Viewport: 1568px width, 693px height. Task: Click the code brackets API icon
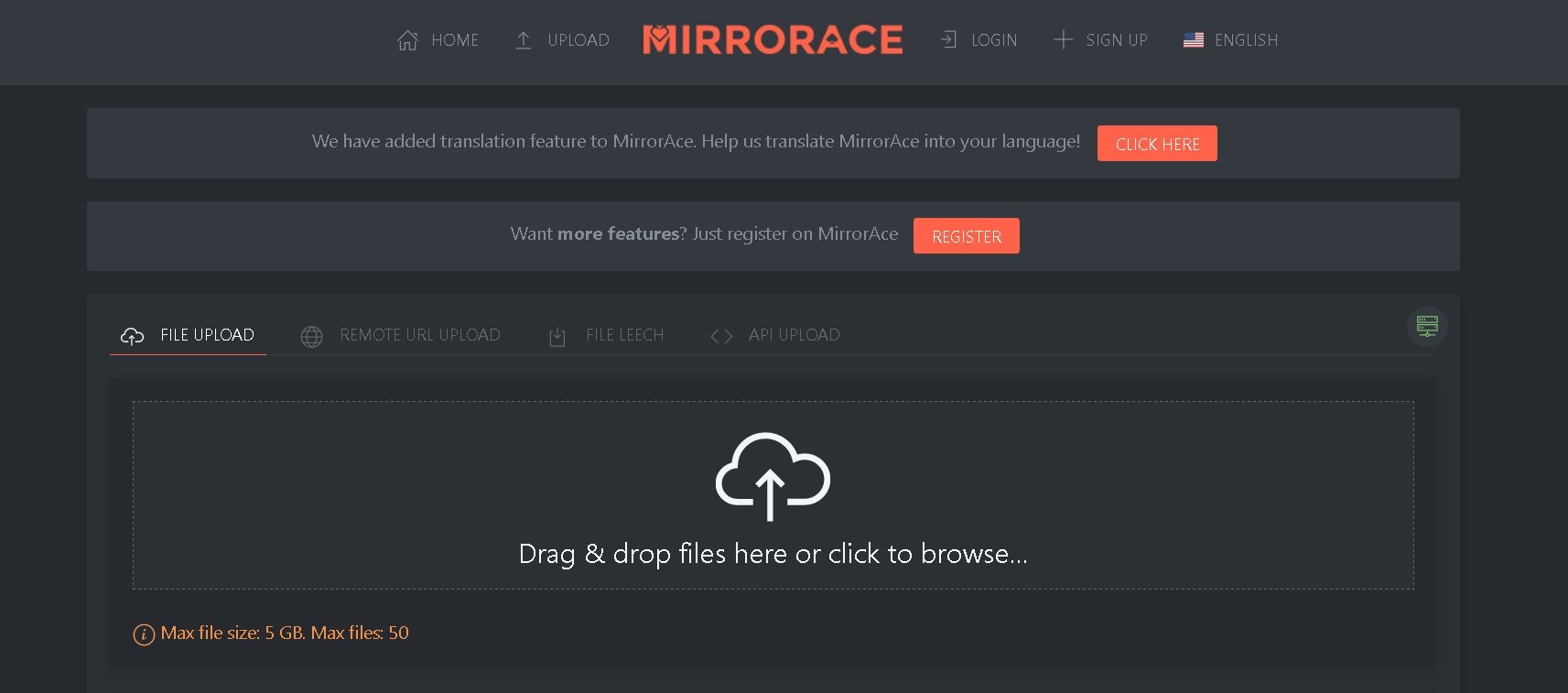[x=721, y=336]
